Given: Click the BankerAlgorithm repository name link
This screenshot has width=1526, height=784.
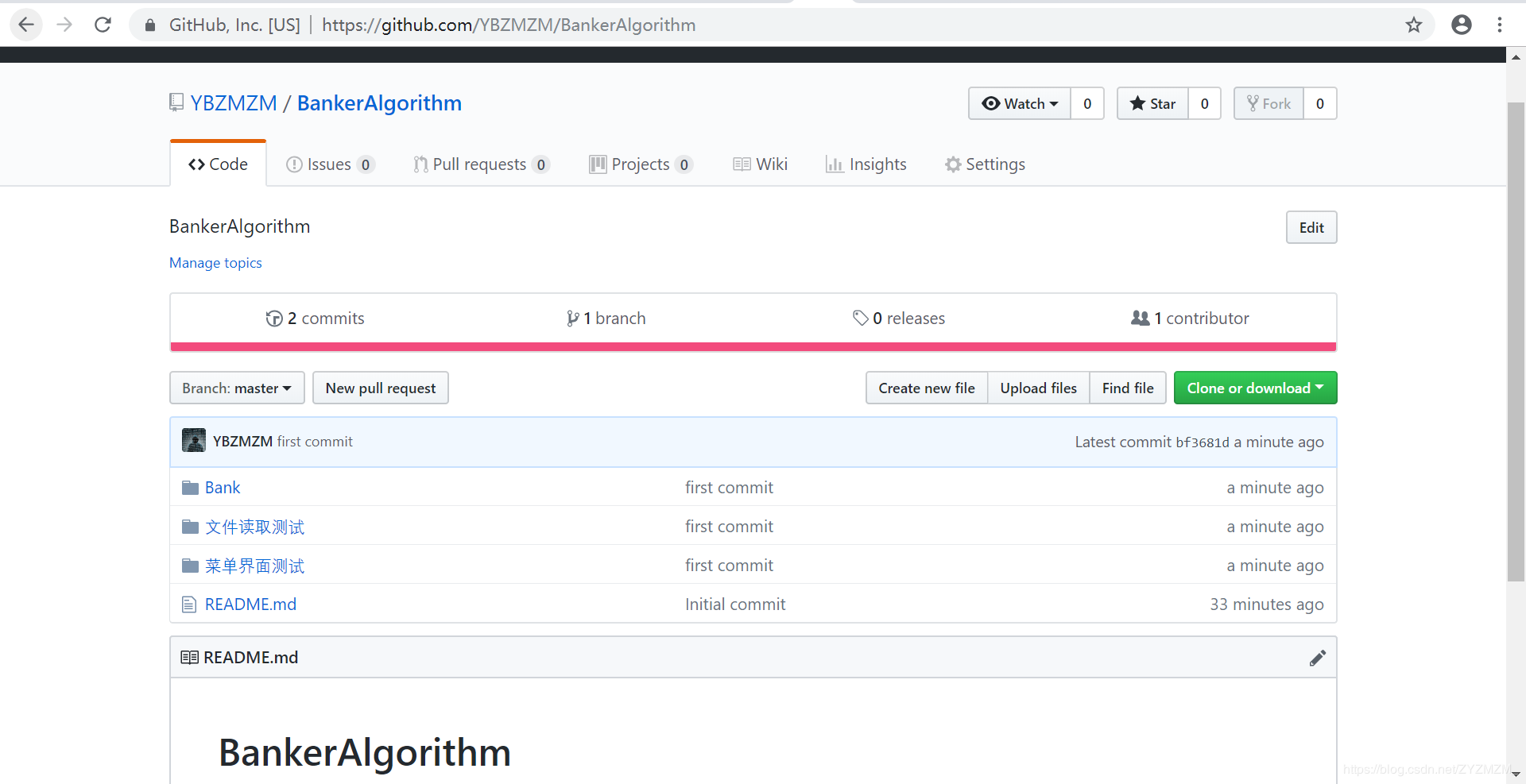Looking at the screenshot, I should pos(379,103).
